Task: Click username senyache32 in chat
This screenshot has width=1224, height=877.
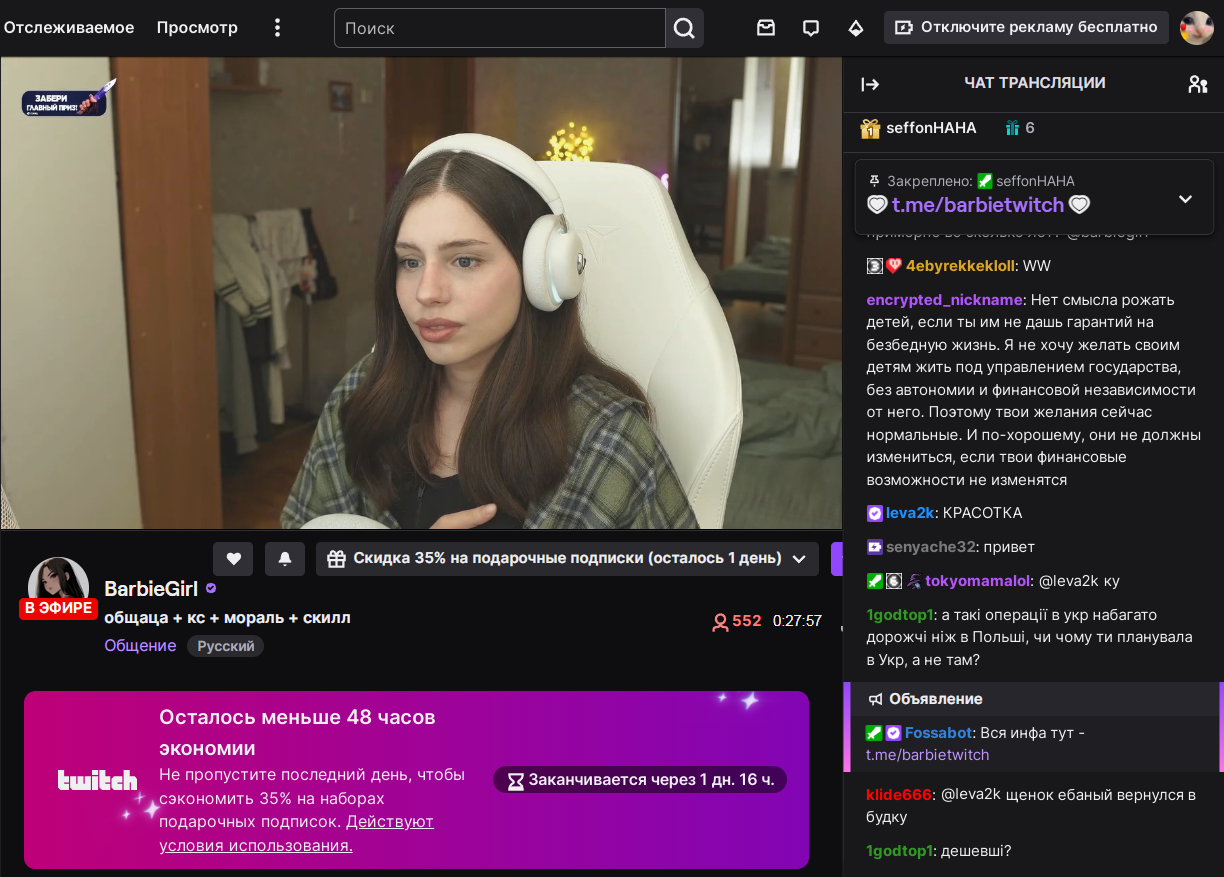Action: tap(930, 547)
